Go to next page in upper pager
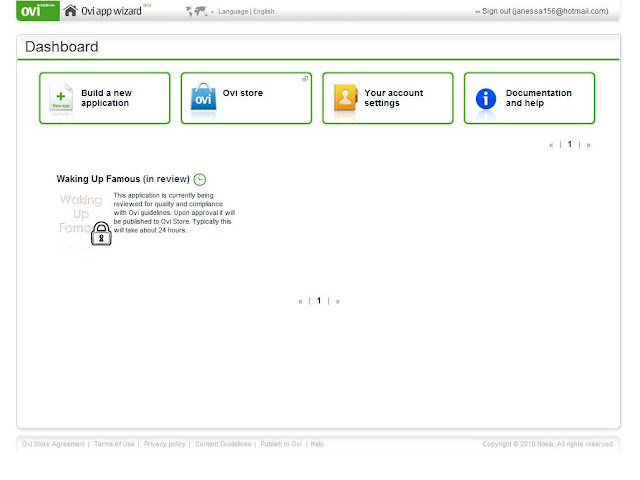The width and height of the screenshot is (640, 480). [588, 145]
